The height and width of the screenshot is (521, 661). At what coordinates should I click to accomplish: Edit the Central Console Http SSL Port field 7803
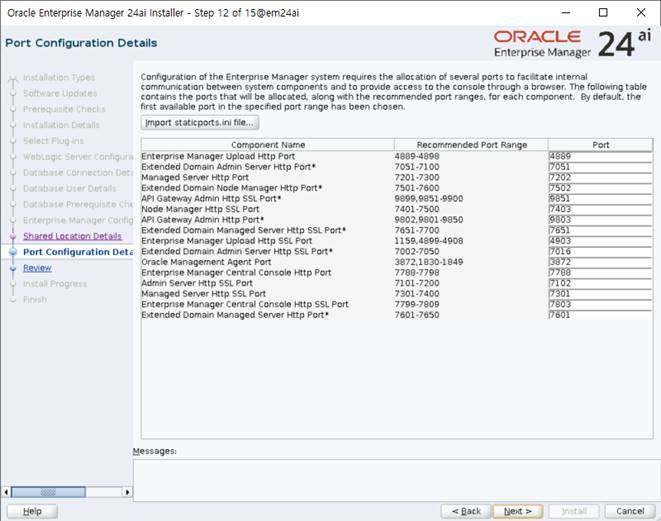(x=600, y=304)
